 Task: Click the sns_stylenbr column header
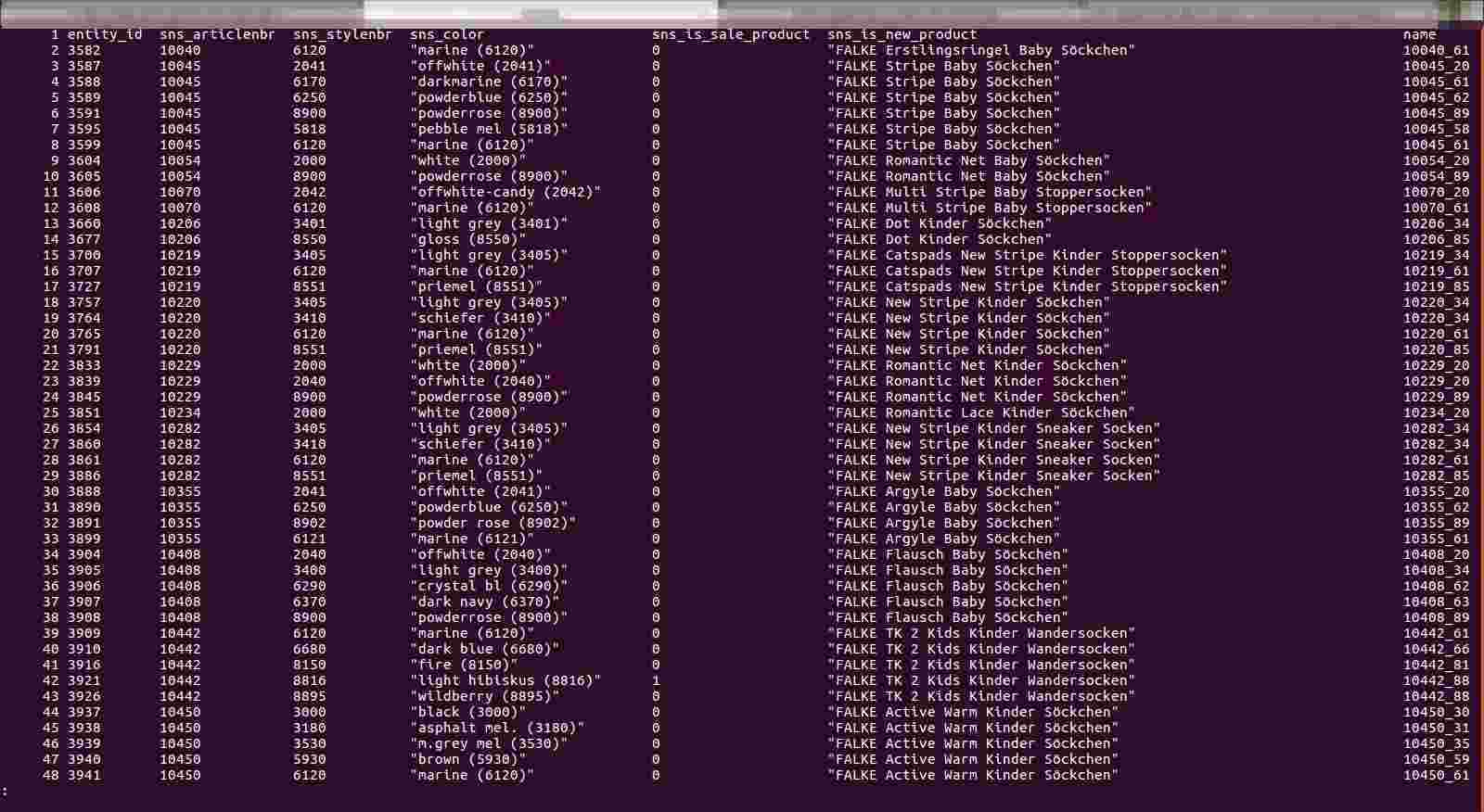342,34
